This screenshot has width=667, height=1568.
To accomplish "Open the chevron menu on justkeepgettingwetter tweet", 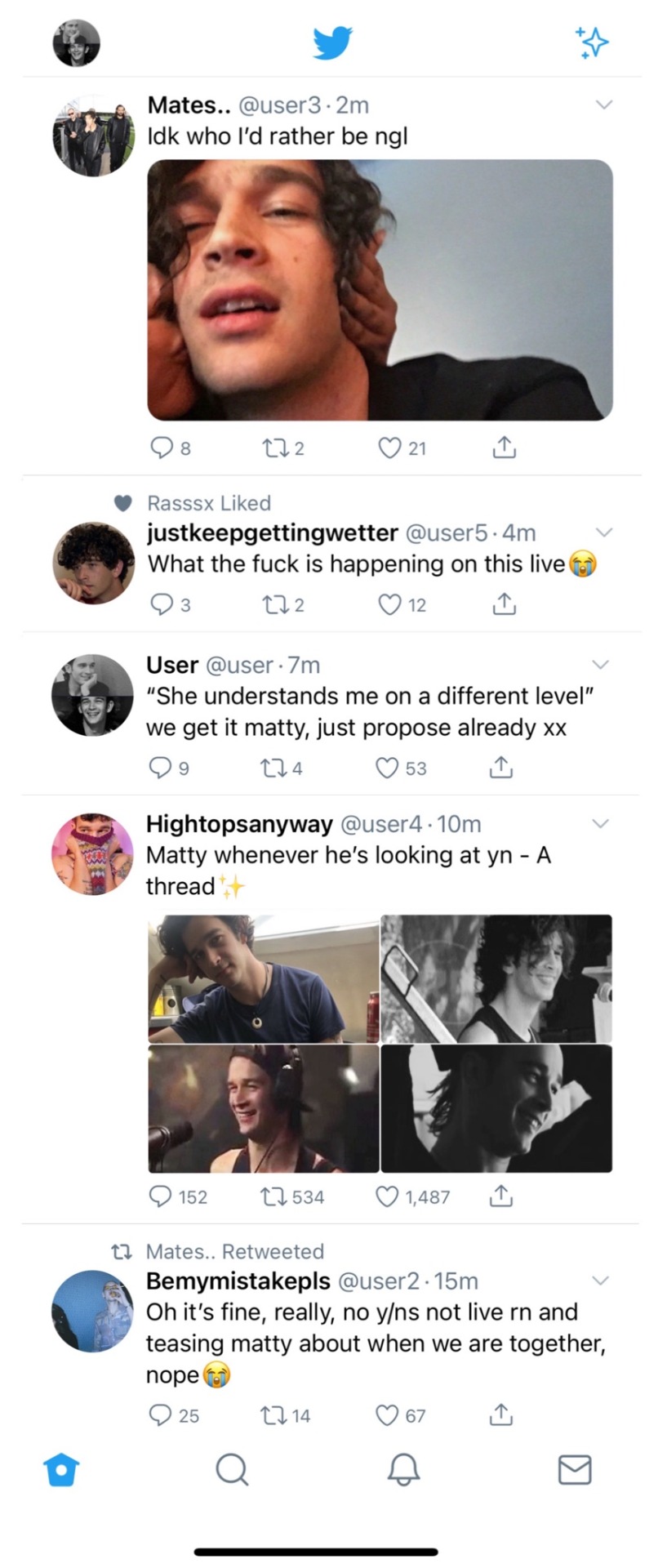I will coord(603,532).
